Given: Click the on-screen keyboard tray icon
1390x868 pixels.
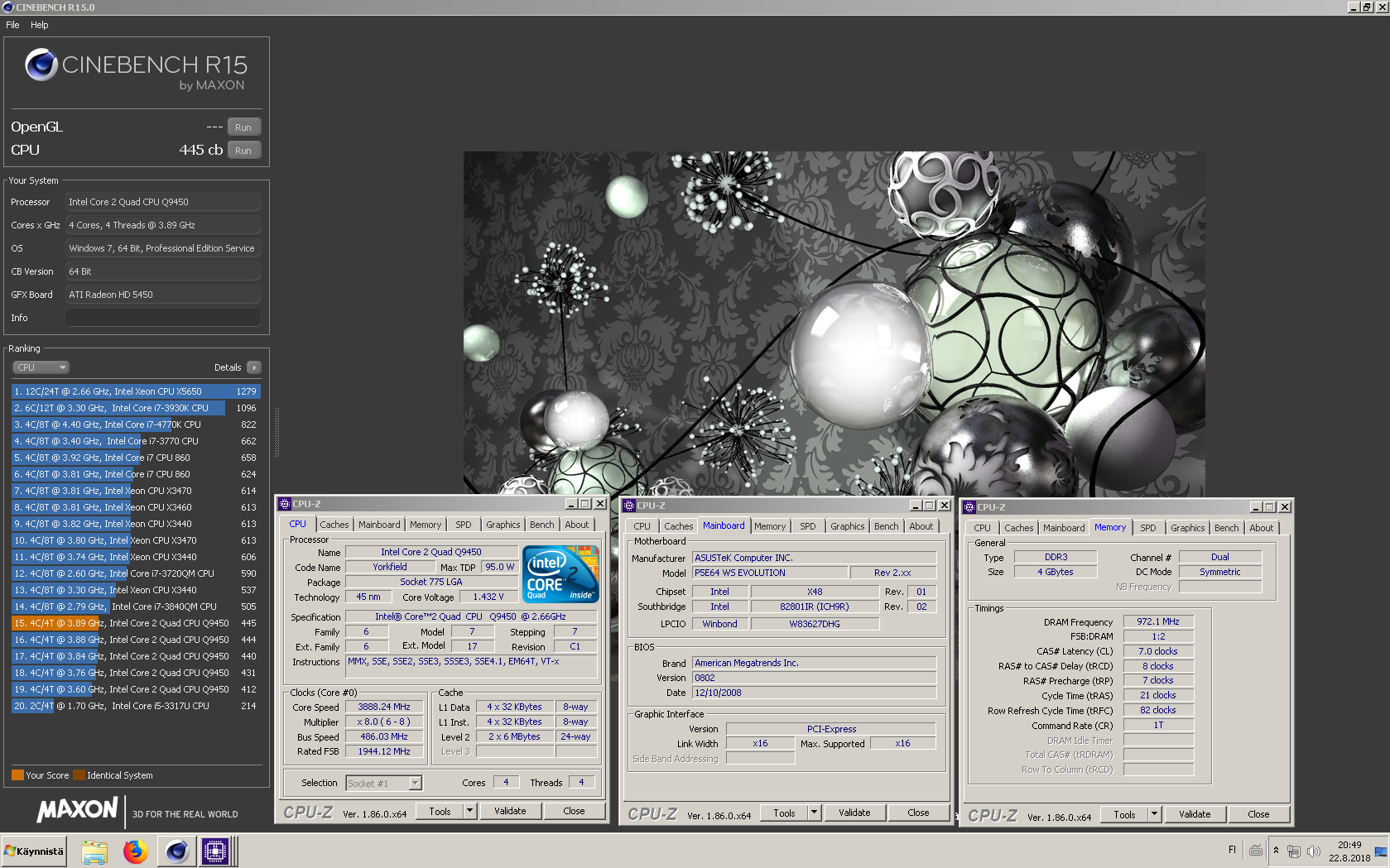Looking at the screenshot, I should coord(1256,851).
